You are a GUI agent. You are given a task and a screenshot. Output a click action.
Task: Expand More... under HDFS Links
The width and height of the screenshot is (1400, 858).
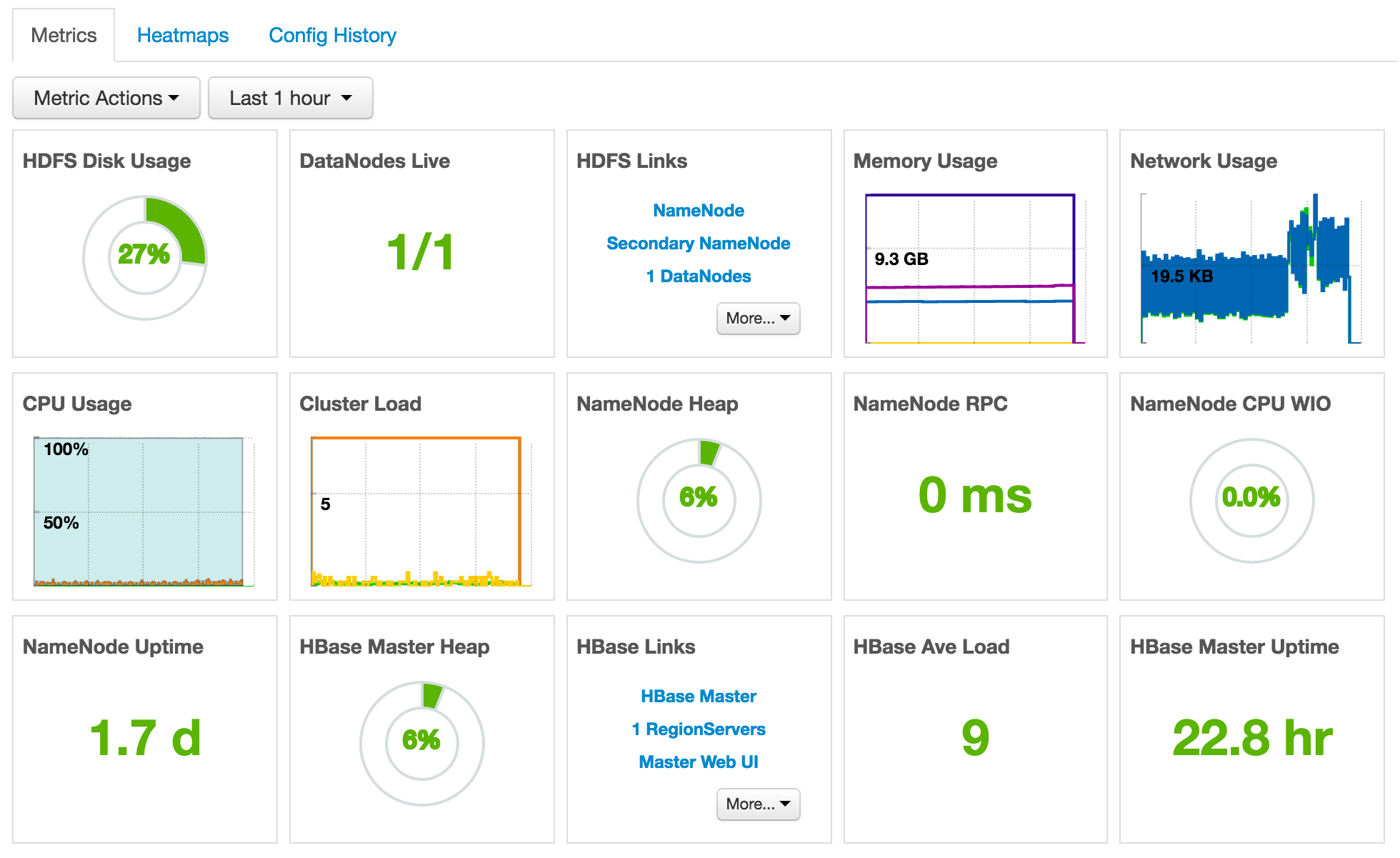[757, 319]
